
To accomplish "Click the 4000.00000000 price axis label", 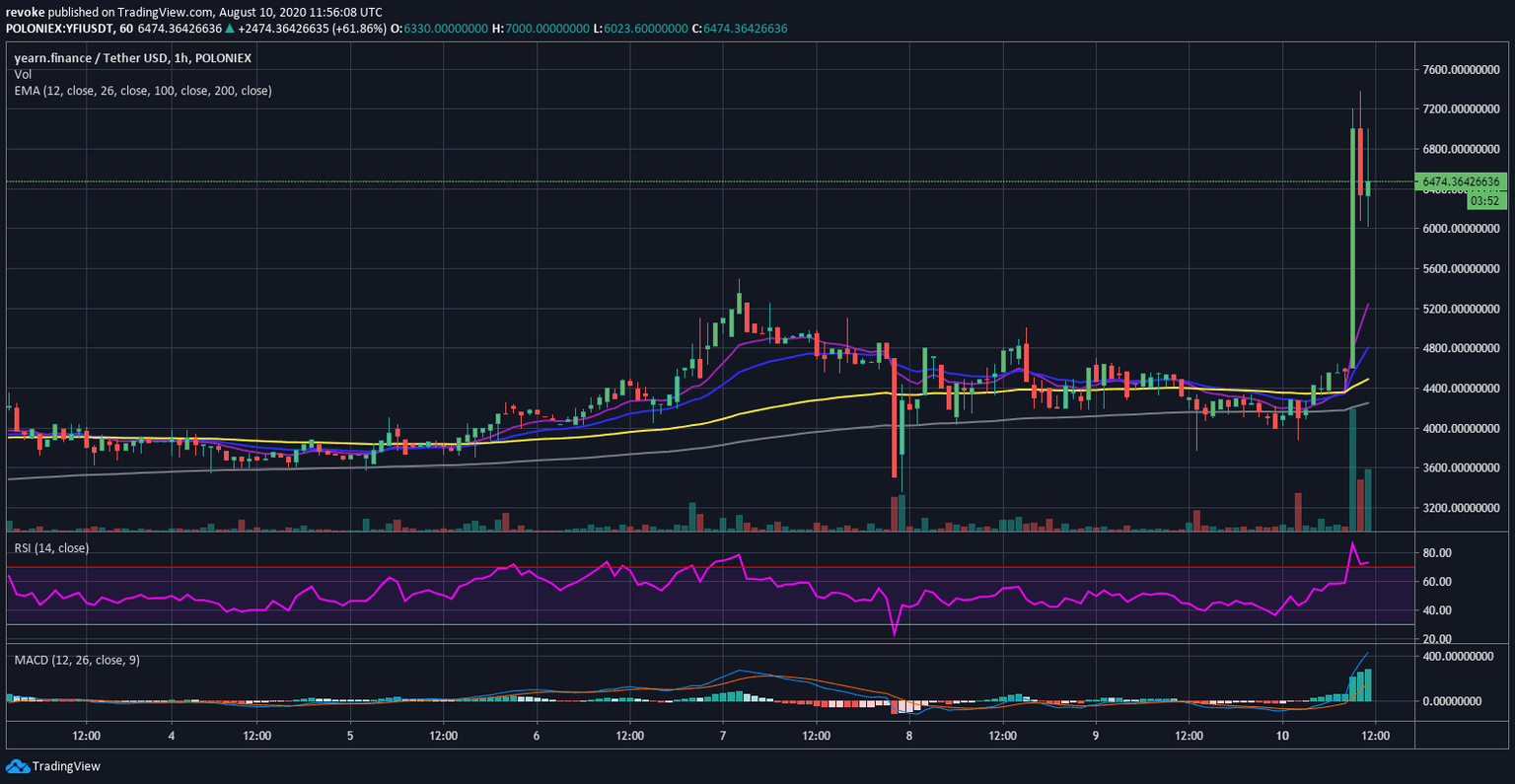I will point(1460,429).
